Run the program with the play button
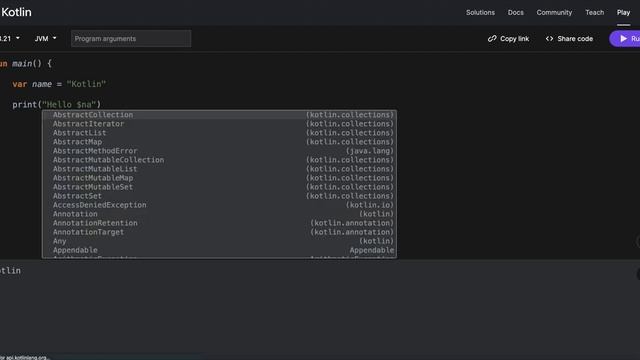The width and height of the screenshot is (640, 360). pyautogui.click(x=625, y=39)
